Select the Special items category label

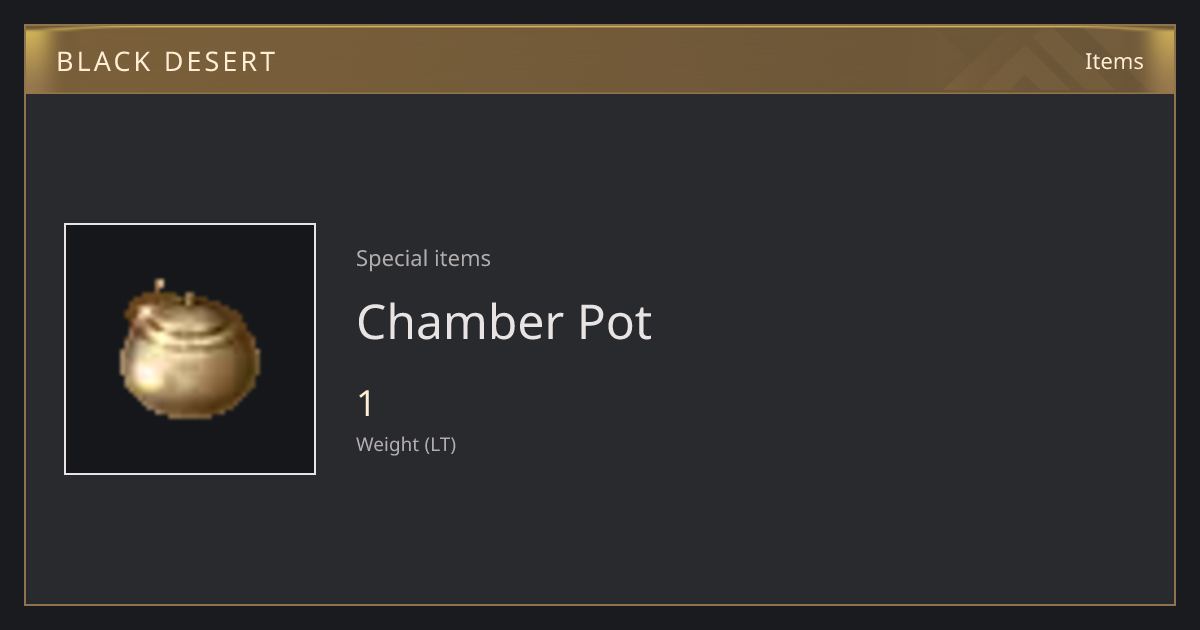tap(423, 258)
